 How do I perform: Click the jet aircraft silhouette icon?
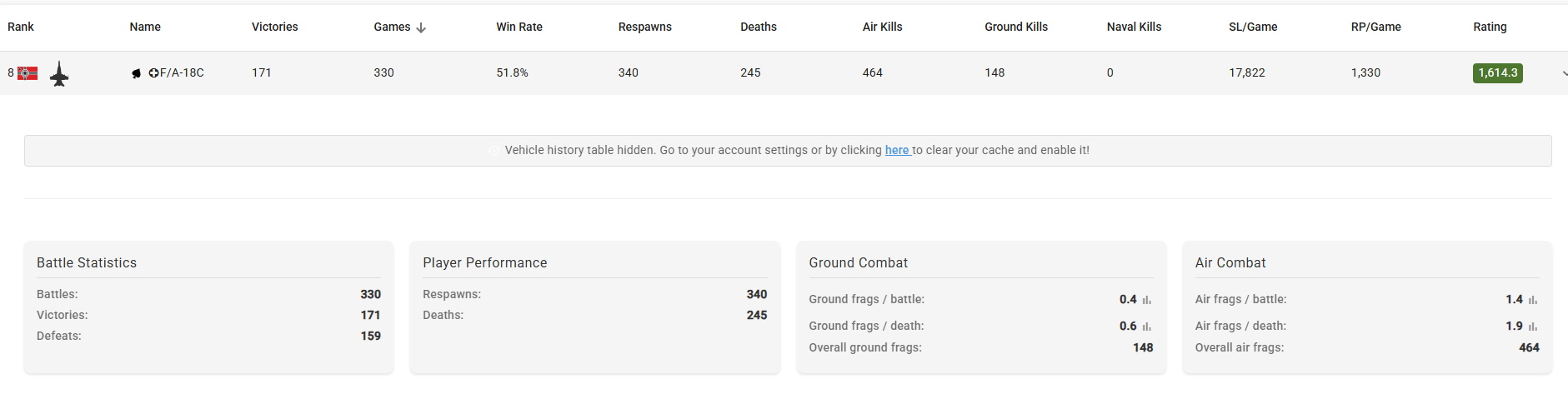(59, 73)
